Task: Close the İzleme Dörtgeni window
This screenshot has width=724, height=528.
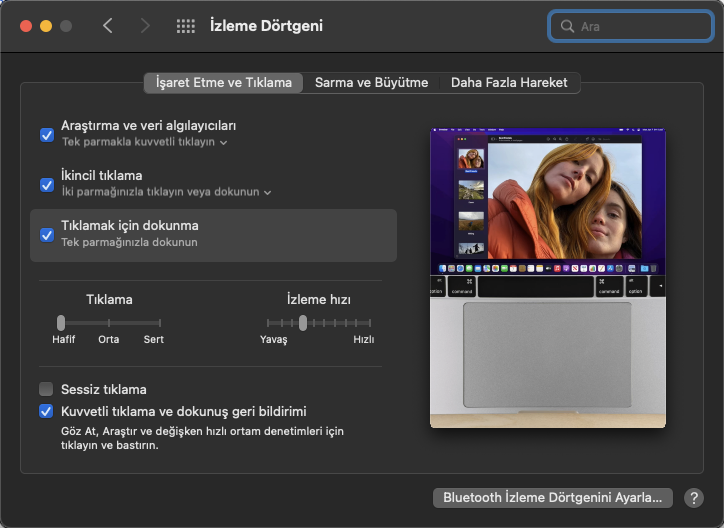Action: [x=25, y=26]
